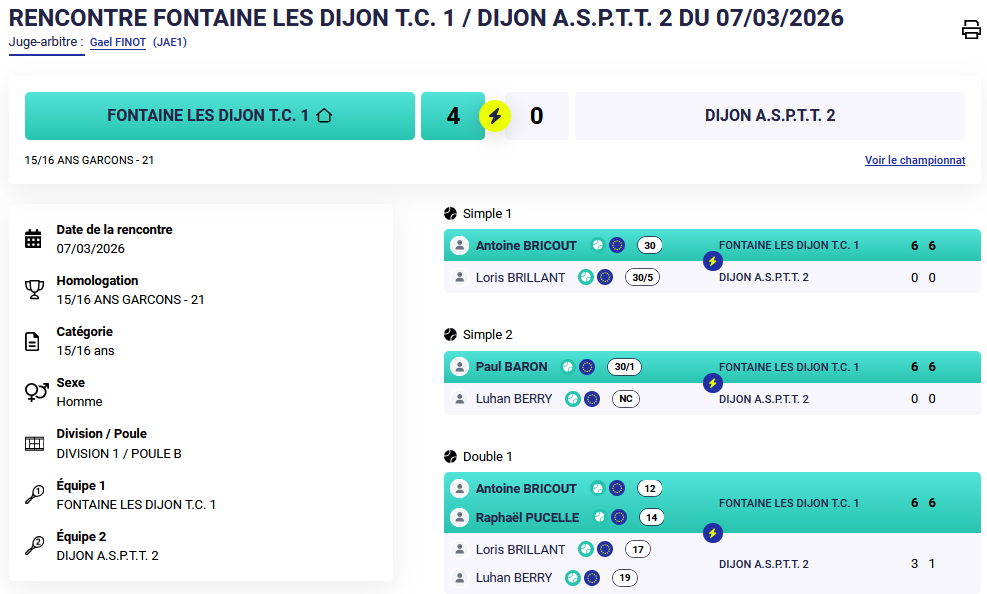
Task: Click the trophy icon next to Homologation
Action: (x=33, y=290)
